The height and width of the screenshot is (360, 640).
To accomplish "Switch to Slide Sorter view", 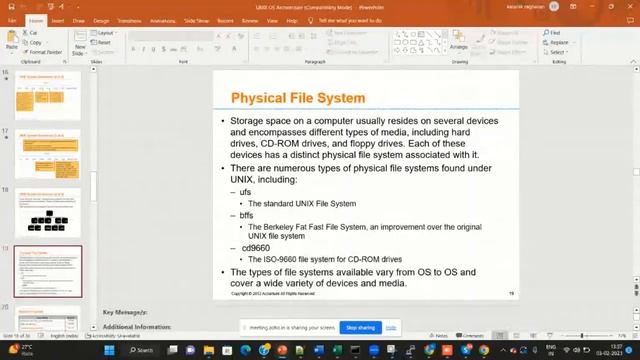I will 516,336.
